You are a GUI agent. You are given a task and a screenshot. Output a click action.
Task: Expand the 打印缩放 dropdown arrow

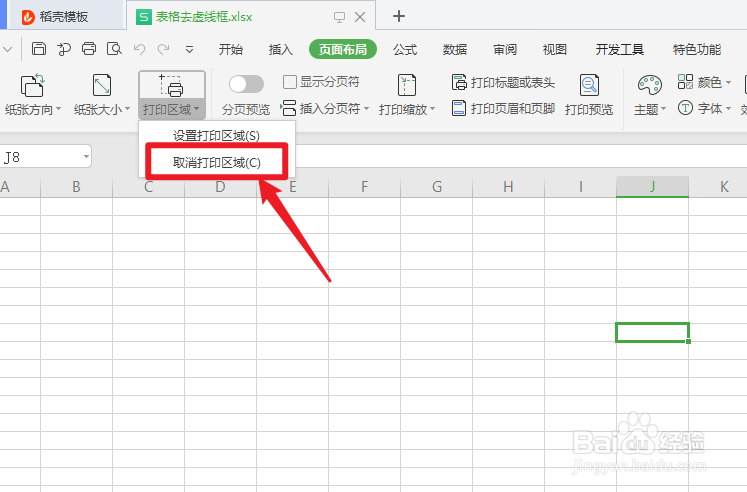point(433,109)
